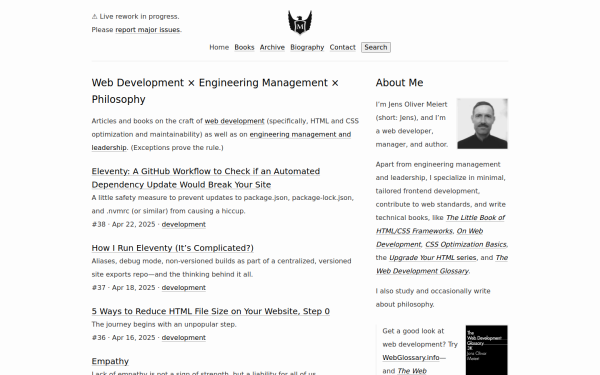Click development tag under post #38

(184, 224)
